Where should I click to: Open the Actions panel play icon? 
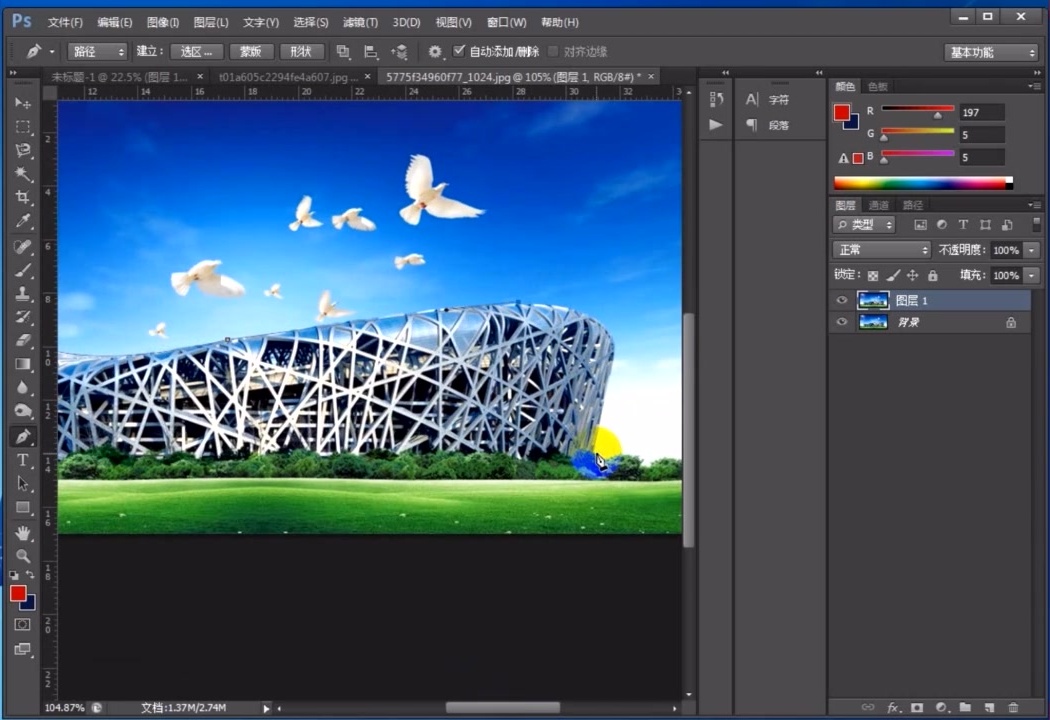pyautogui.click(x=716, y=125)
